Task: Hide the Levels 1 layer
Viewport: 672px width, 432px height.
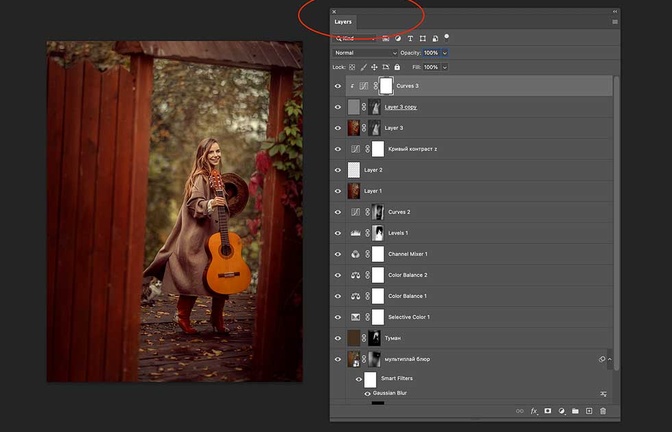Action: pos(338,233)
